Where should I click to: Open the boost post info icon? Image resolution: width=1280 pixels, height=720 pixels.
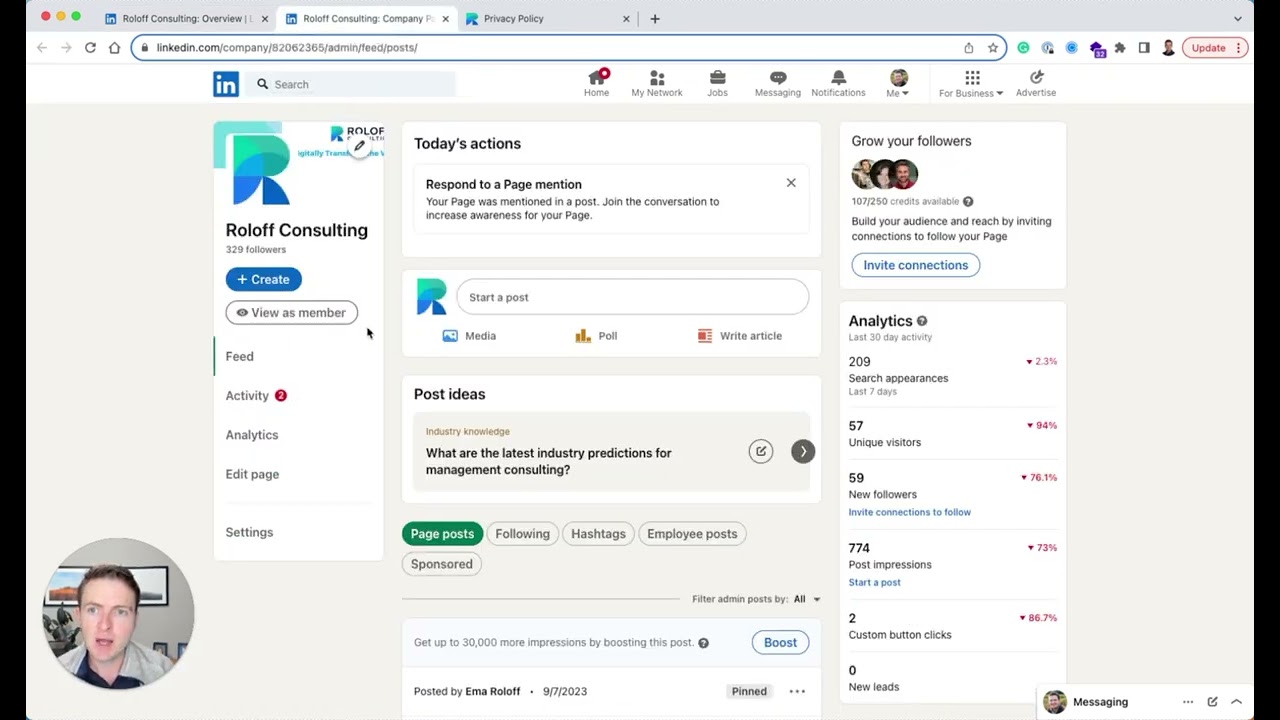pos(703,643)
